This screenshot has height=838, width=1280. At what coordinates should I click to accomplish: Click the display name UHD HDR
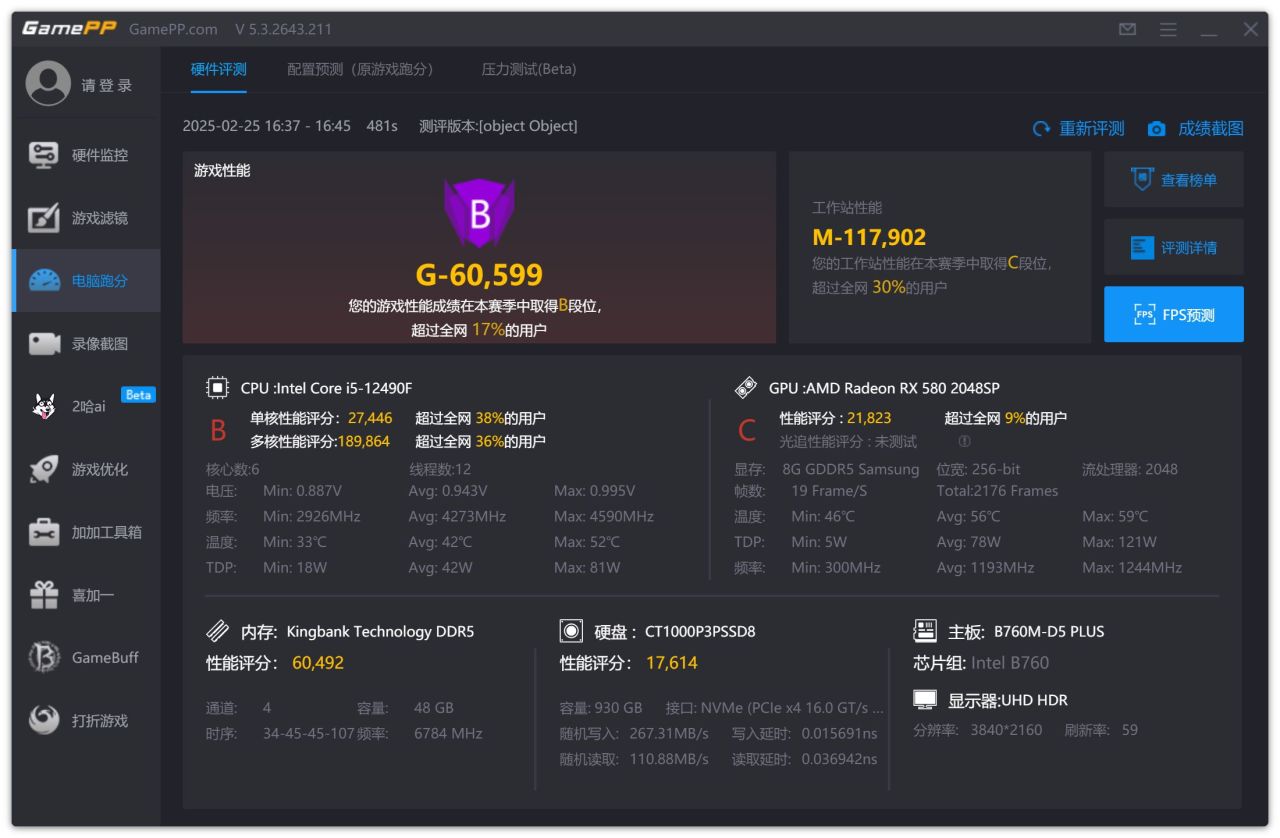pos(1035,700)
